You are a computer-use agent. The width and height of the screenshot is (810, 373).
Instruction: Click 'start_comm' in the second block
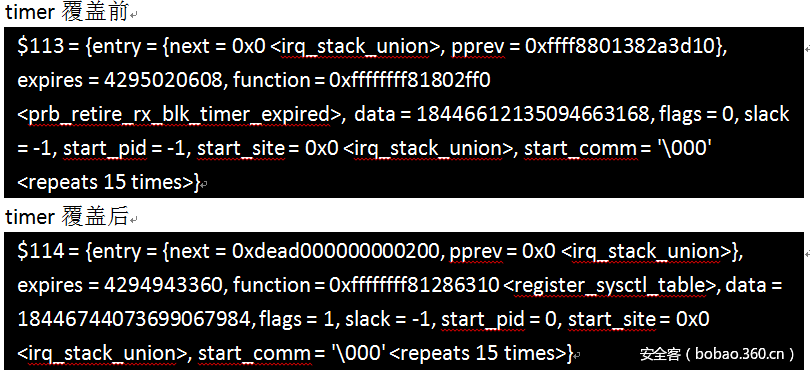point(254,353)
